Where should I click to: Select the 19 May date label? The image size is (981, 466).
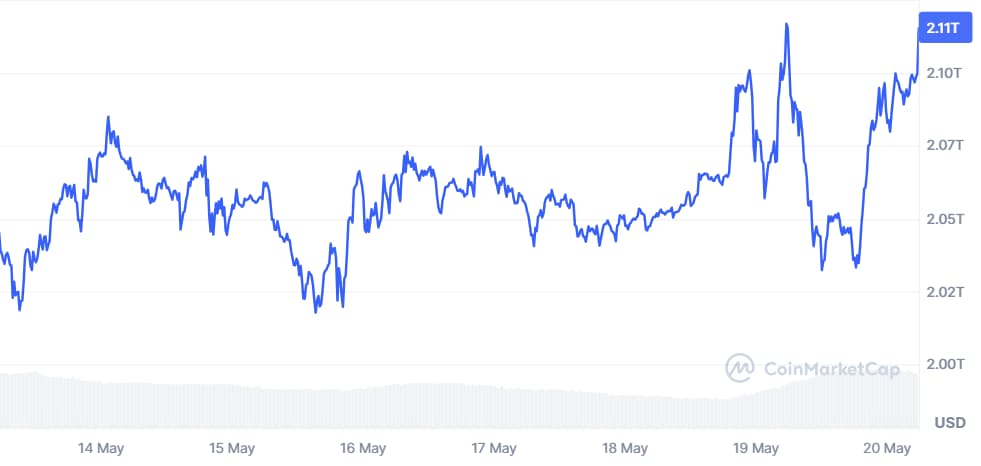(755, 448)
